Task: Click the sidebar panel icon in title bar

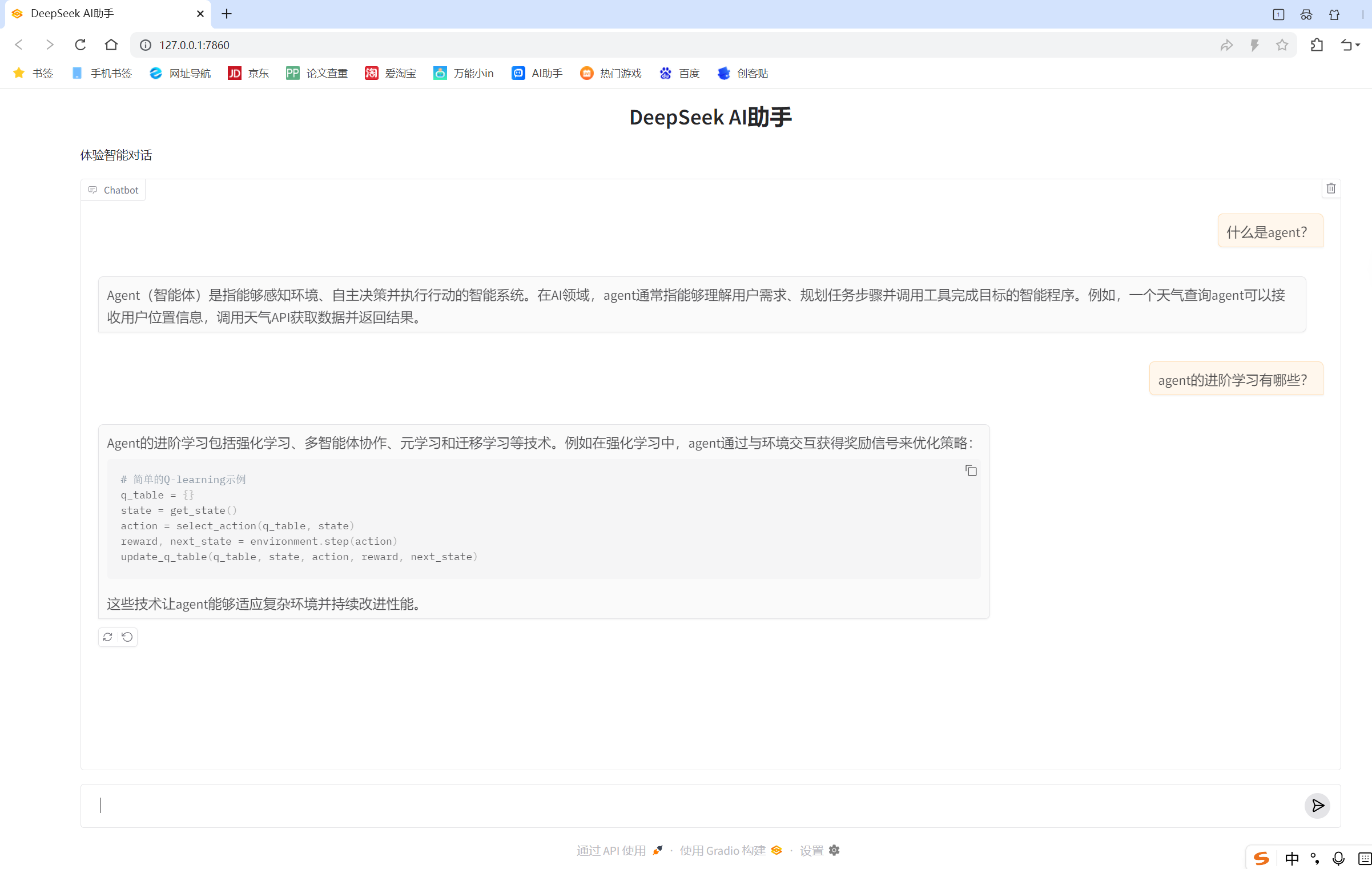Action: coord(1278,14)
